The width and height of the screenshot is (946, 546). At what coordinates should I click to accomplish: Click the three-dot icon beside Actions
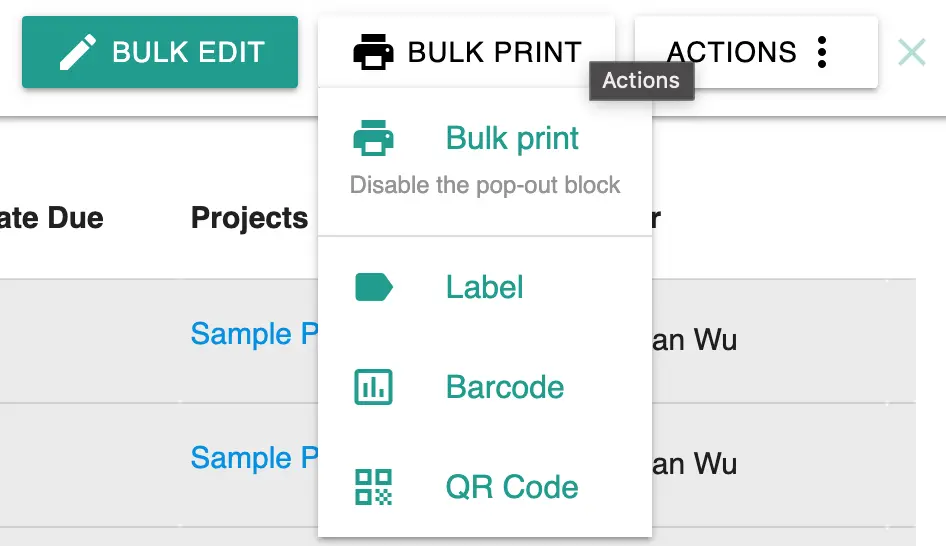click(822, 52)
